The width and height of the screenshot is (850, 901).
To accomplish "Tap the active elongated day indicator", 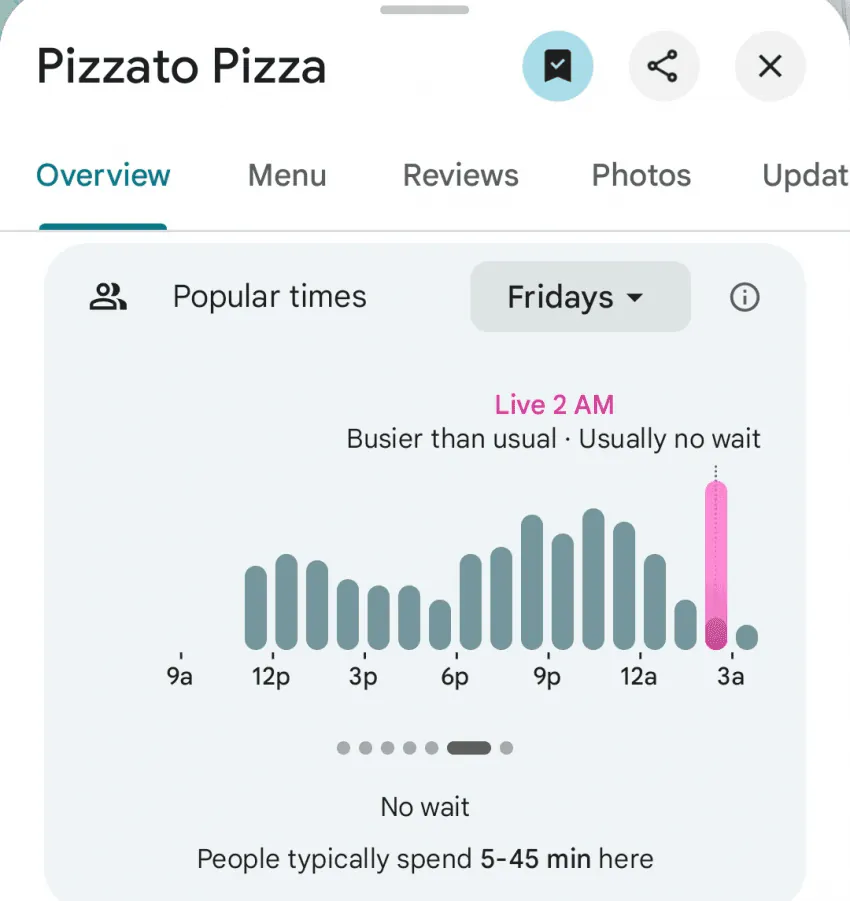I will (468, 747).
